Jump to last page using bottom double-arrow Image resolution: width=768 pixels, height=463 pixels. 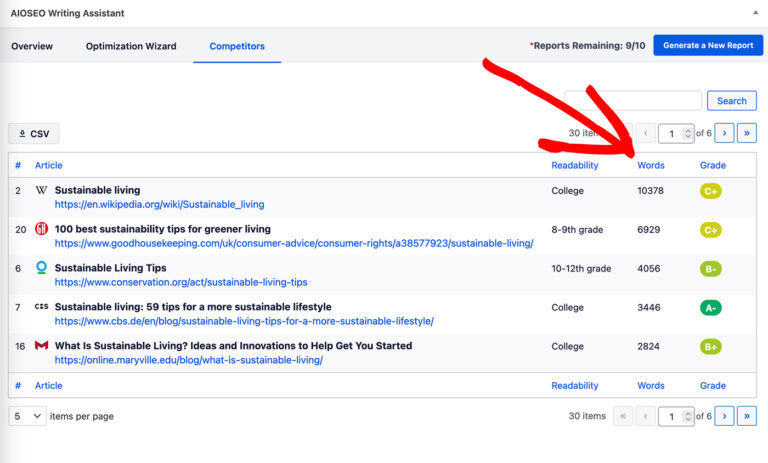click(747, 416)
